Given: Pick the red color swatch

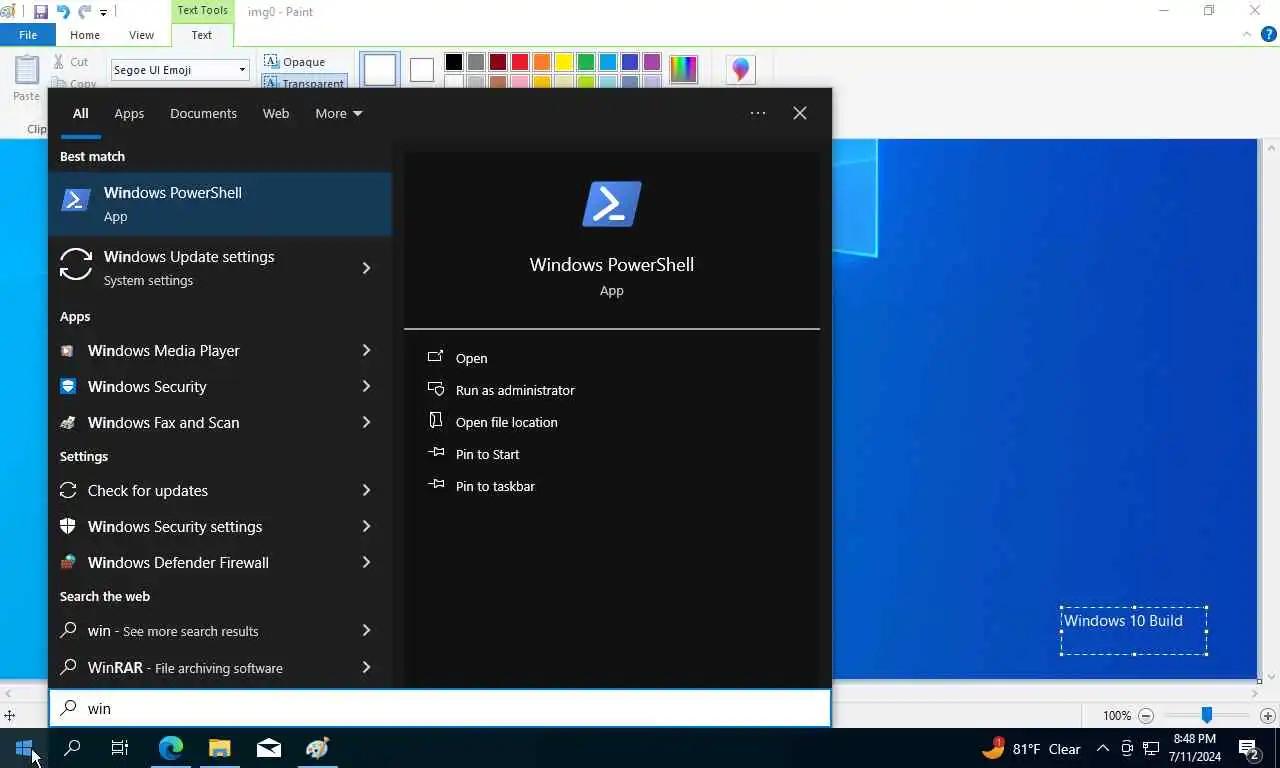Looking at the screenshot, I should (520, 63).
